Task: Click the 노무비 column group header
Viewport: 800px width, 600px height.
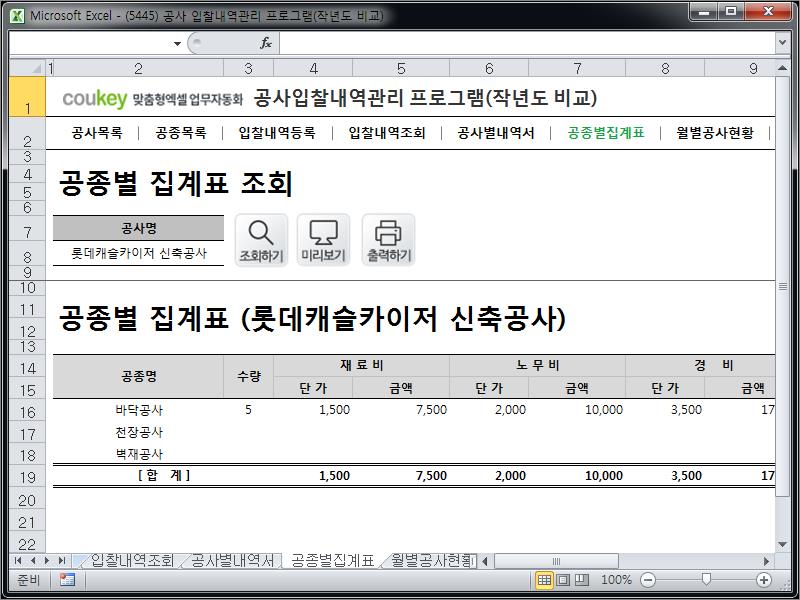Action: 538,365
